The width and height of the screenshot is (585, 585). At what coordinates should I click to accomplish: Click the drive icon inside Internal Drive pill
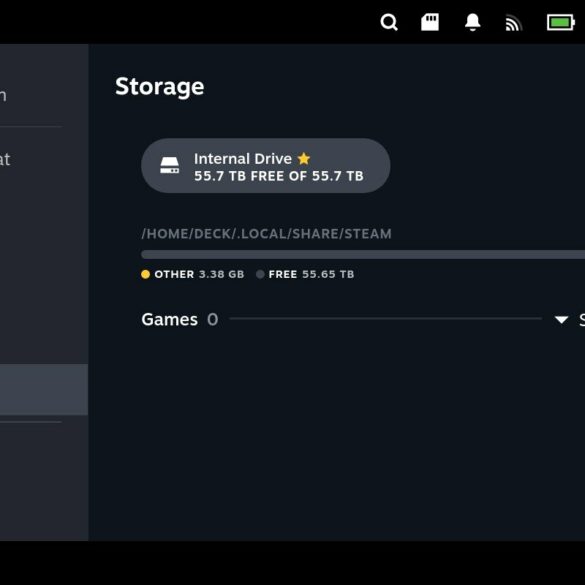click(169, 165)
